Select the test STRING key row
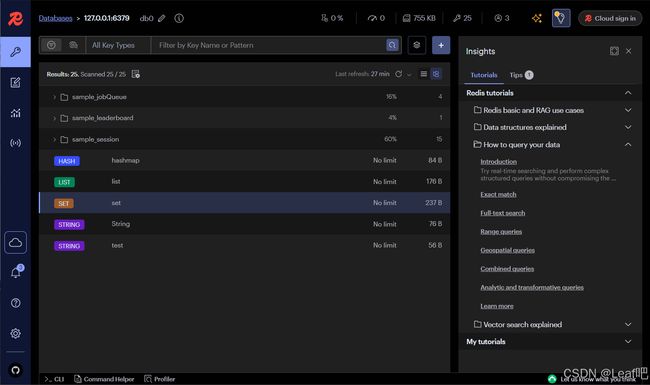 point(245,245)
